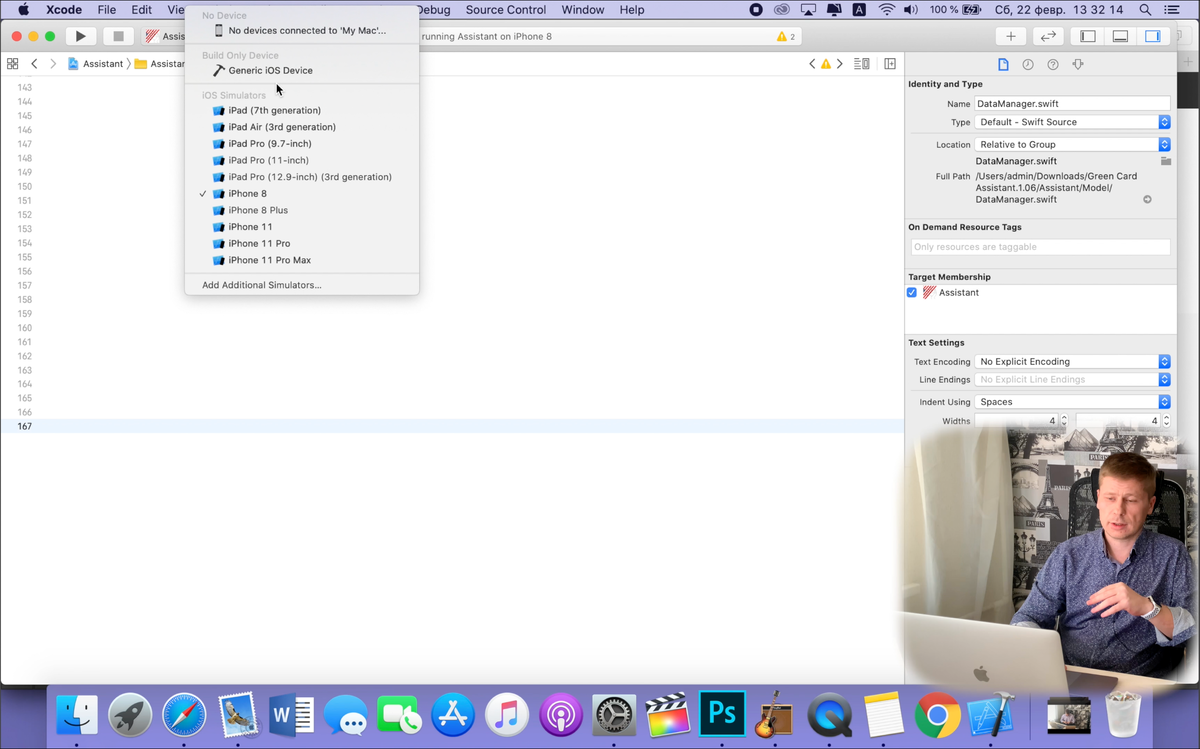1200x749 pixels.
Task: Select the checked iPhone 8 simulator
Action: pyautogui.click(x=302, y=194)
